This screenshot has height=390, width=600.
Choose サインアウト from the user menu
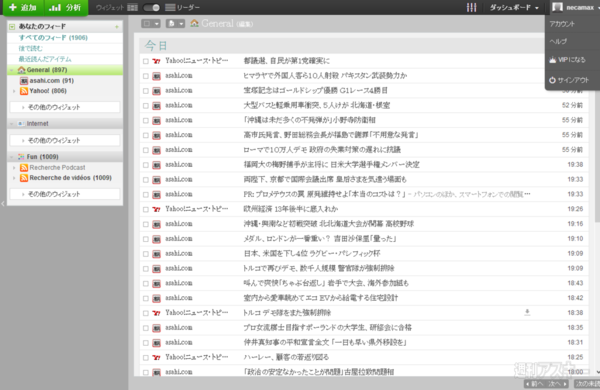(569, 80)
